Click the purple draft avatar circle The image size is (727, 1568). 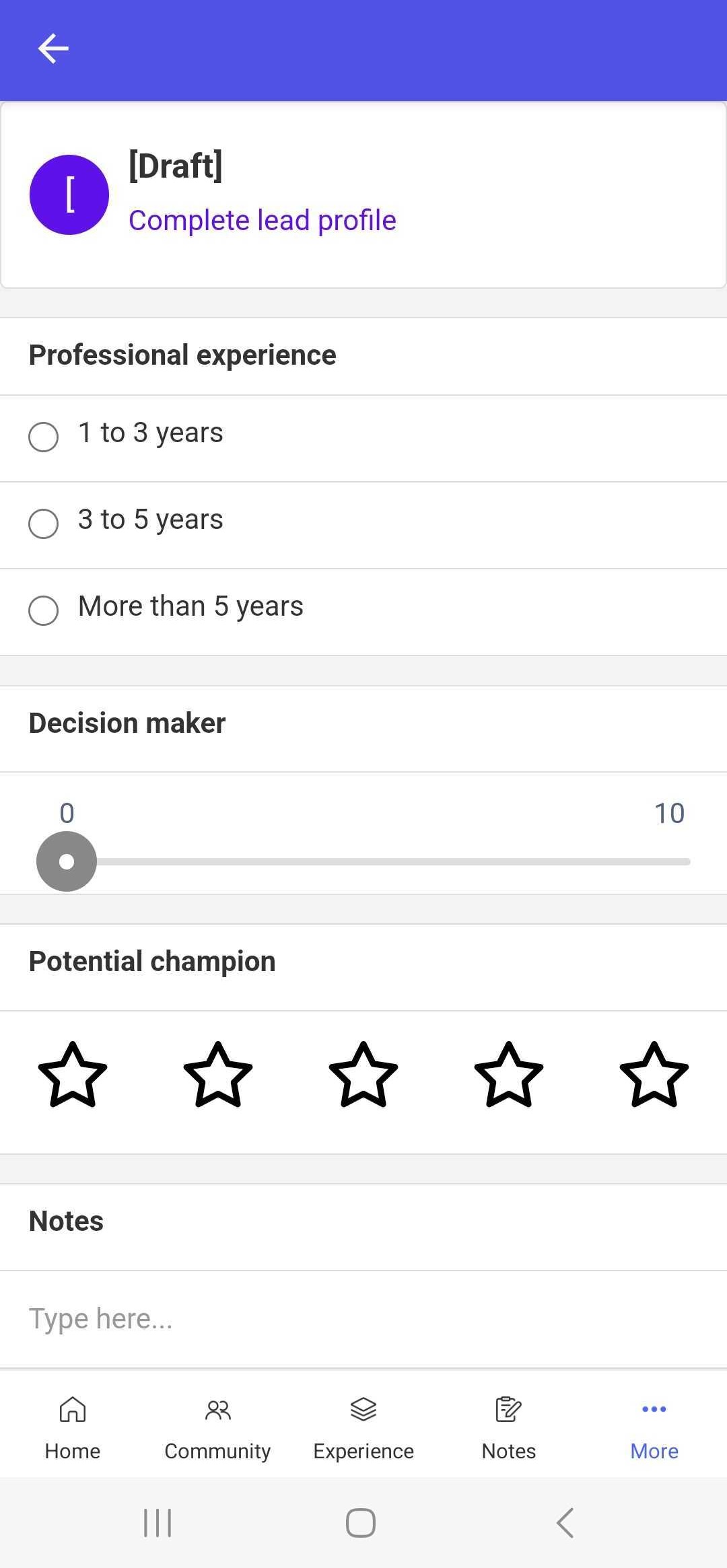click(69, 195)
